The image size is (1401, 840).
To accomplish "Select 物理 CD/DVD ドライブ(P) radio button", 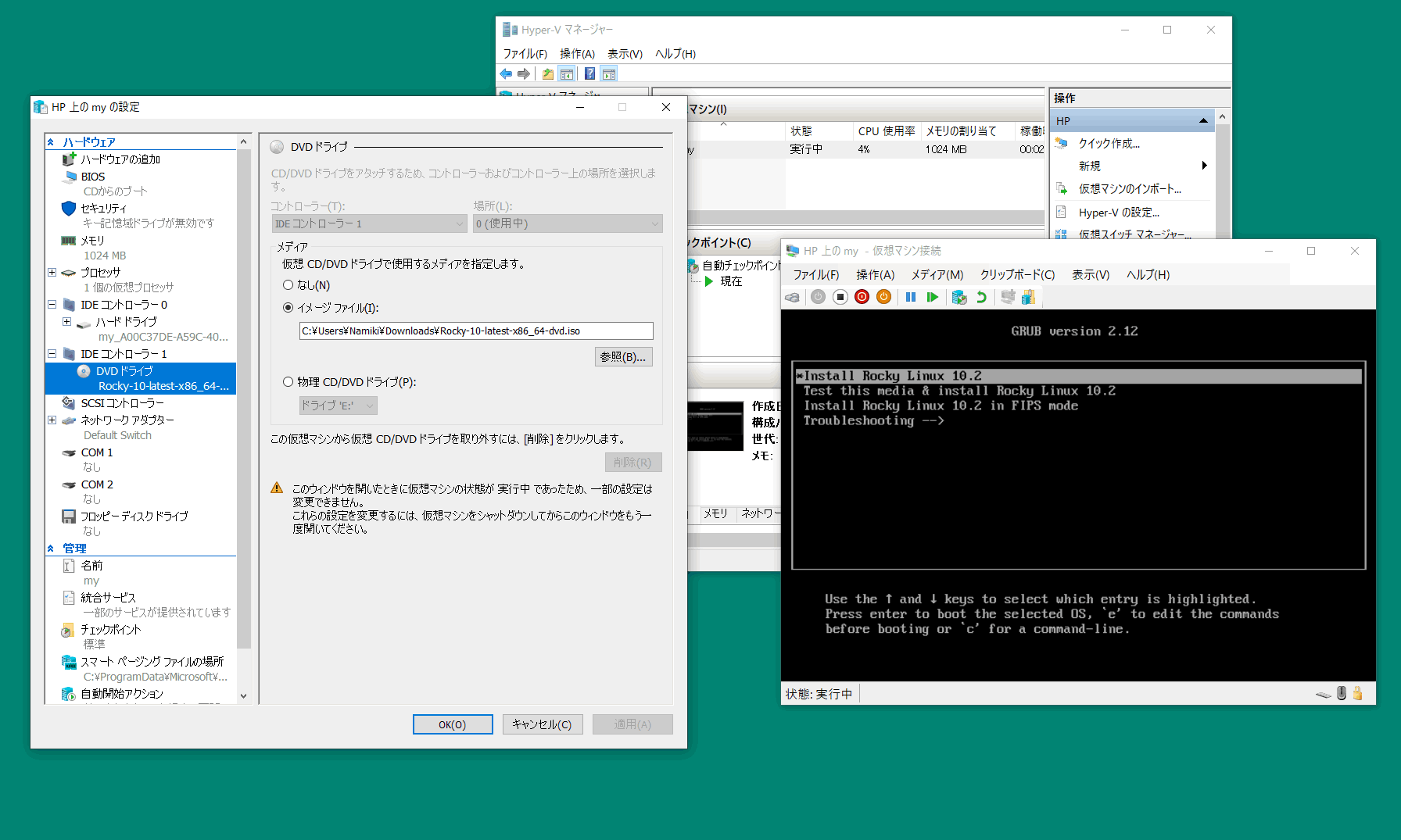I will click(x=288, y=382).
